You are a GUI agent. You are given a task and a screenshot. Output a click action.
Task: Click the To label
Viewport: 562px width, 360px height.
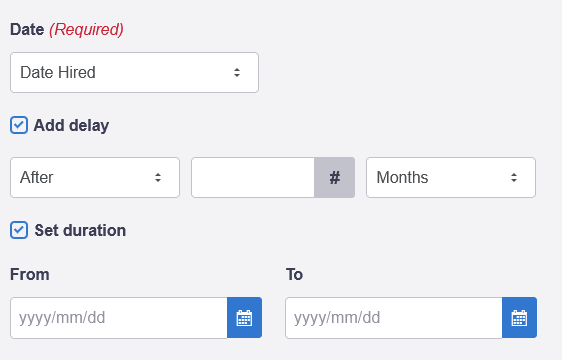[x=294, y=275]
